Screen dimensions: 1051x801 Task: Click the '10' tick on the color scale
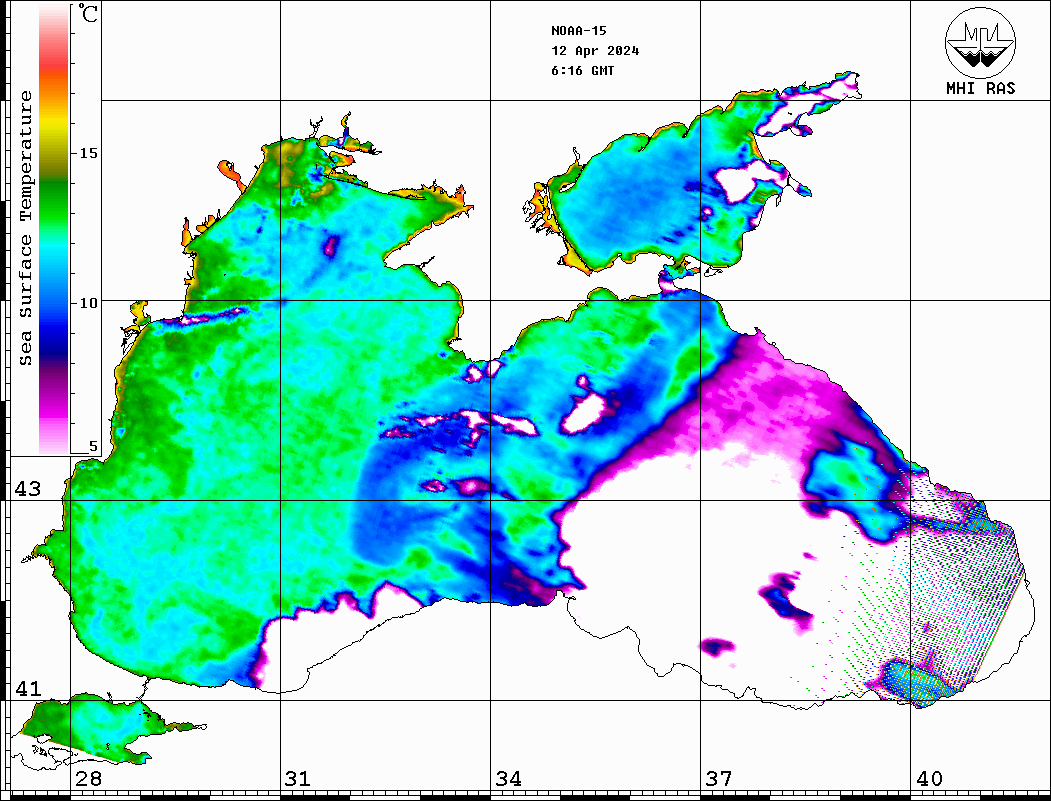point(88,303)
